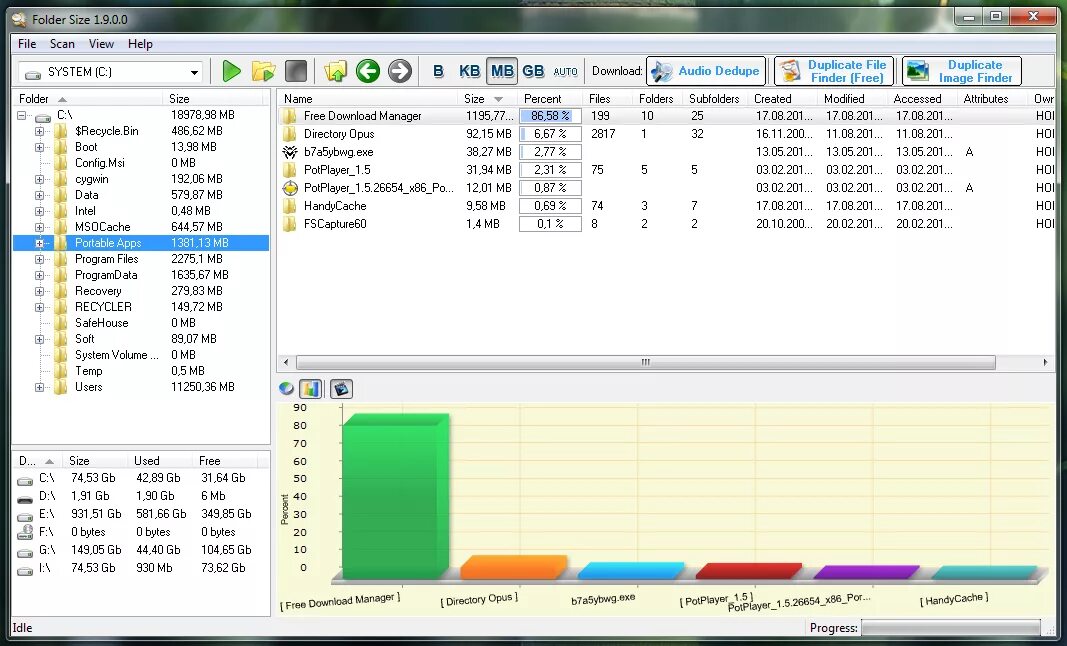Select the E:\ drive icon
Viewport: 1067px width, 646px height.
[25, 515]
